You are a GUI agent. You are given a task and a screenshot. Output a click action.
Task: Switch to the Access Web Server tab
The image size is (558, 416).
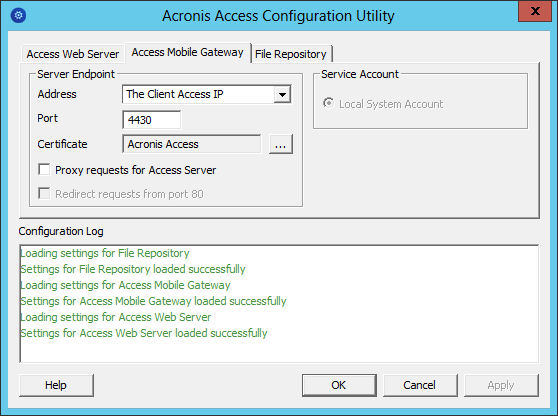(x=73, y=54)
